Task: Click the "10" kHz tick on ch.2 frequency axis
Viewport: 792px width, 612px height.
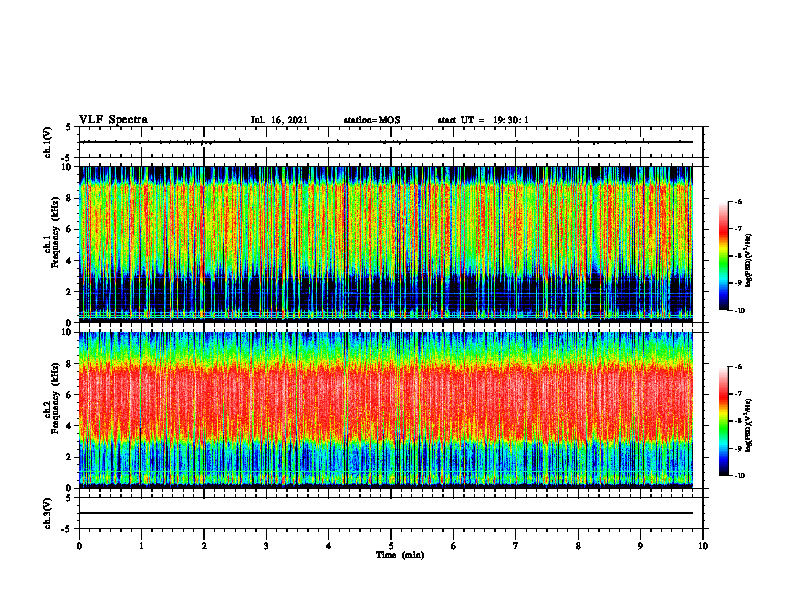Action: 68,332
